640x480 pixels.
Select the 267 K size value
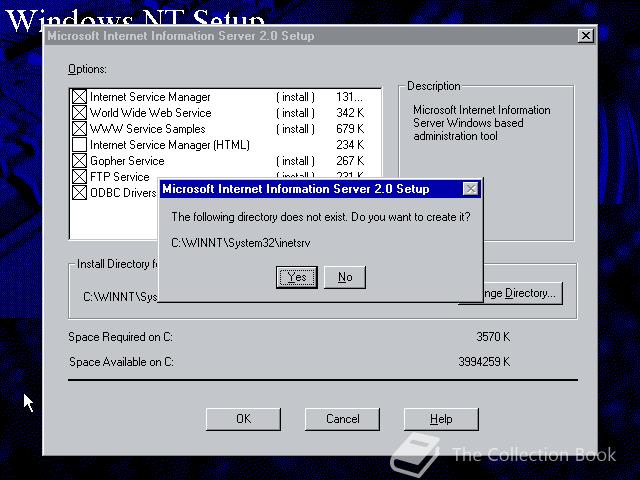pyautogui.click(x=350, y=160)
